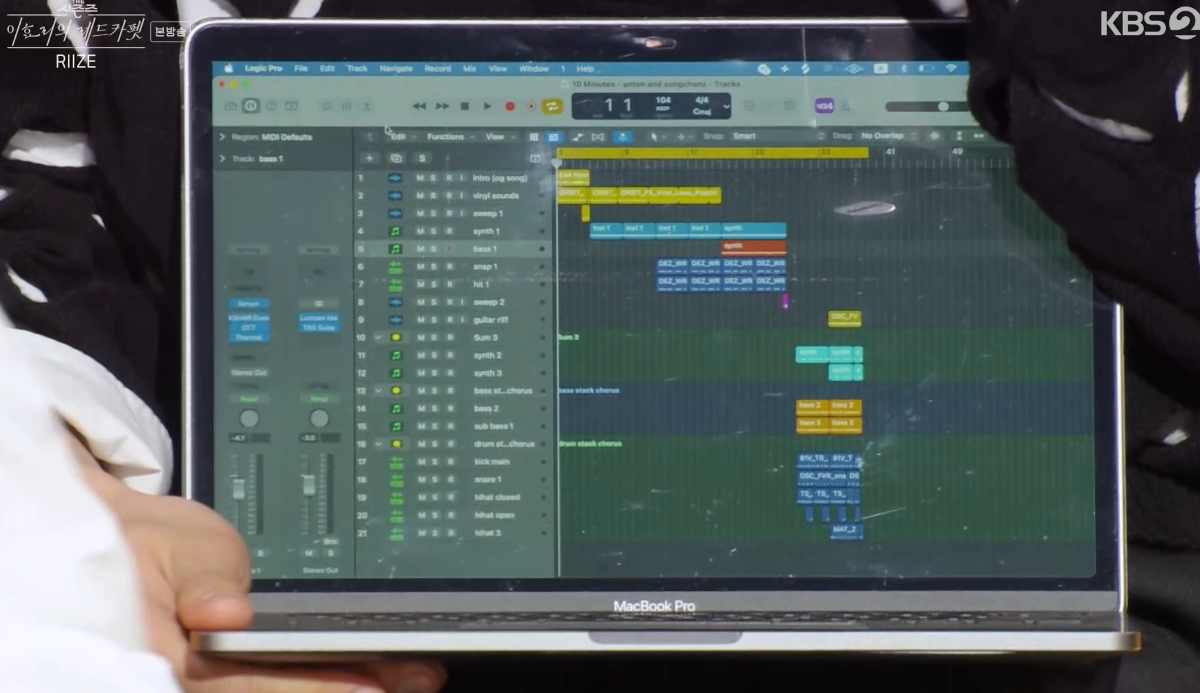Click the Stop button in the transport
This screenshot has height=693, width=1200.
pos(464,106)
